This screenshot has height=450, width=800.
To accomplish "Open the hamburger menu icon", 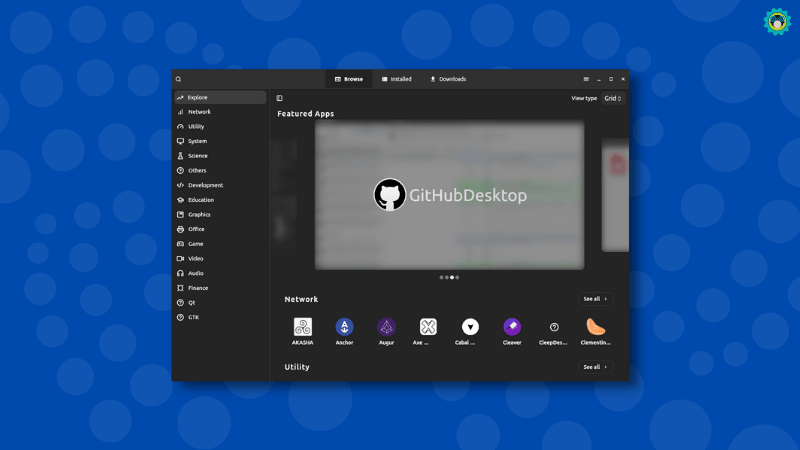I will click(586, 79).
